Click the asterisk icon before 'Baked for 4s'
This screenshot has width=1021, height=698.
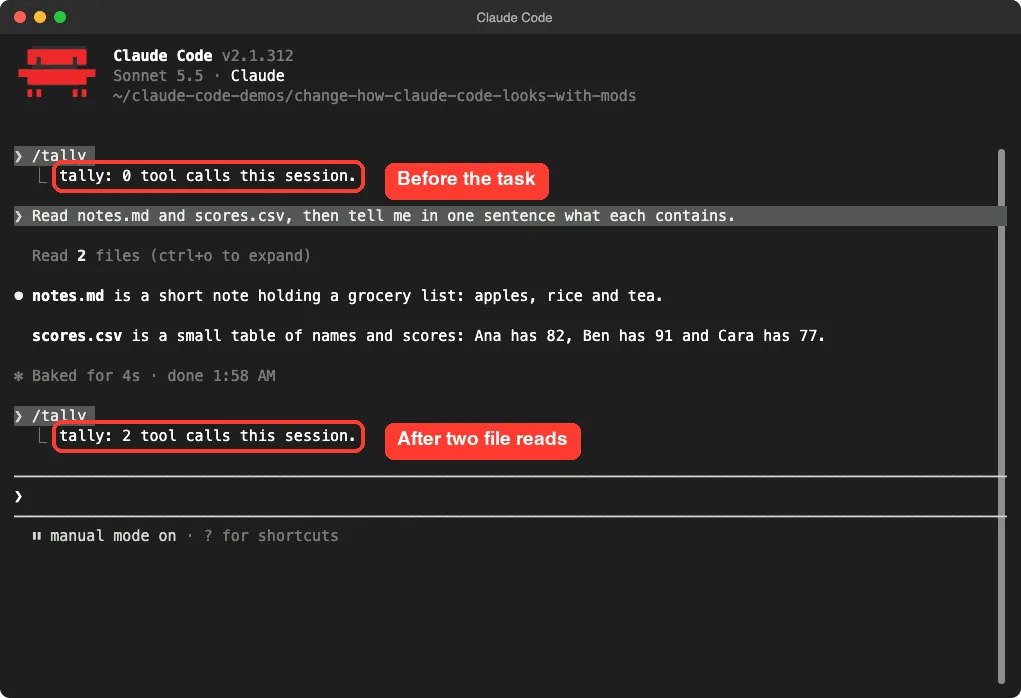pyautogui.click(x=19, y=376)
